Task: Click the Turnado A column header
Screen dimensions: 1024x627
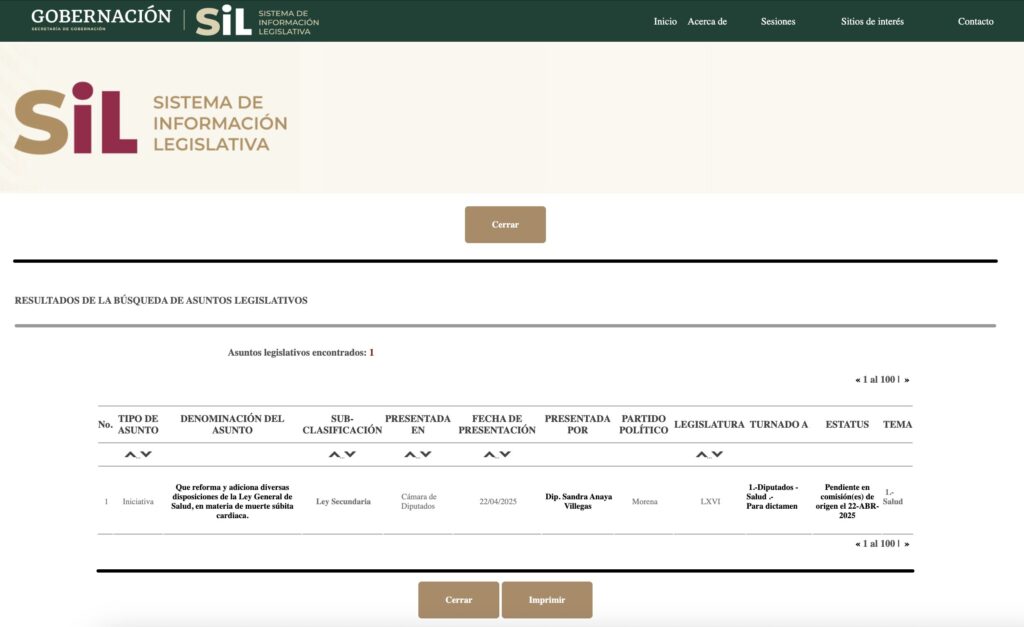Action: tap(778, 425)
